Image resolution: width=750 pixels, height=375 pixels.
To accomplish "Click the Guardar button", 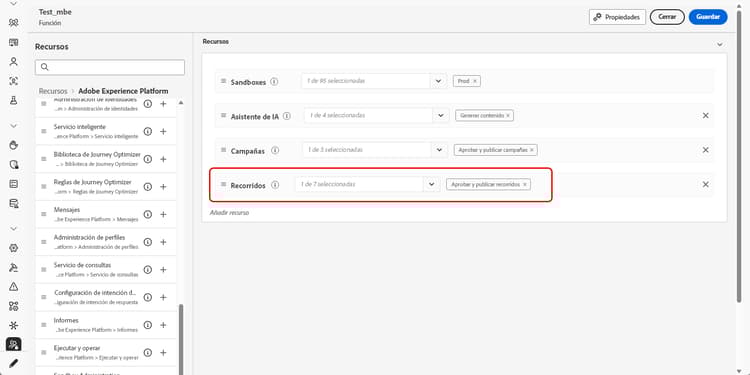I will (x=708, y=17).
